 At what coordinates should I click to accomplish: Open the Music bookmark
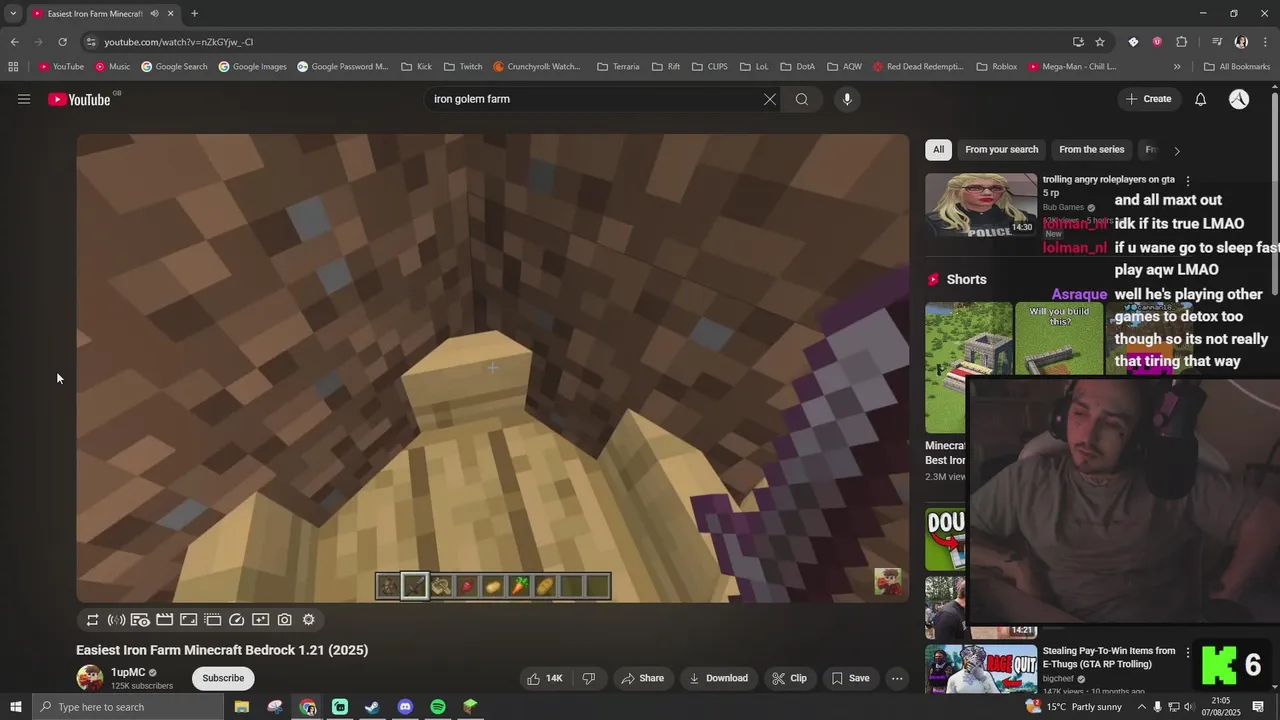click(112, 67)
